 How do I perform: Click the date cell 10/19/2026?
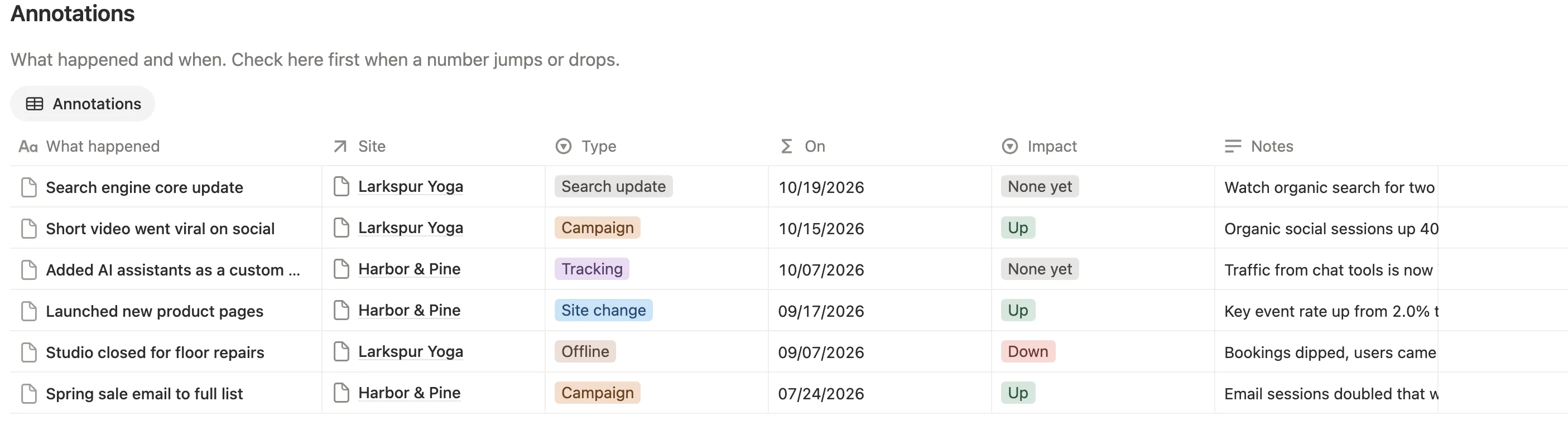click(x=879, y=187)
